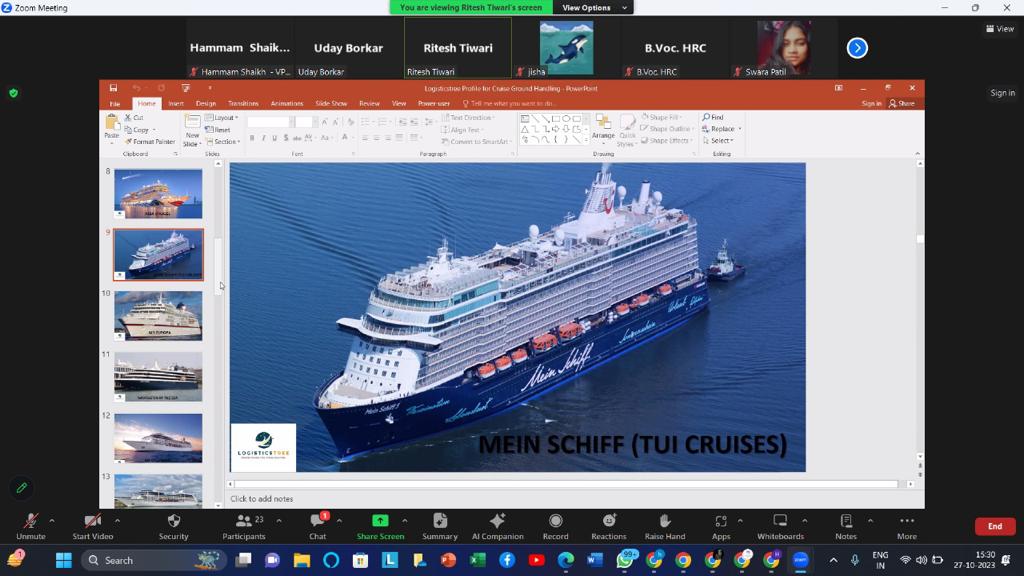The image size is (1024, 576).
Task: Open Whiteboards
Action: point(780,526)
